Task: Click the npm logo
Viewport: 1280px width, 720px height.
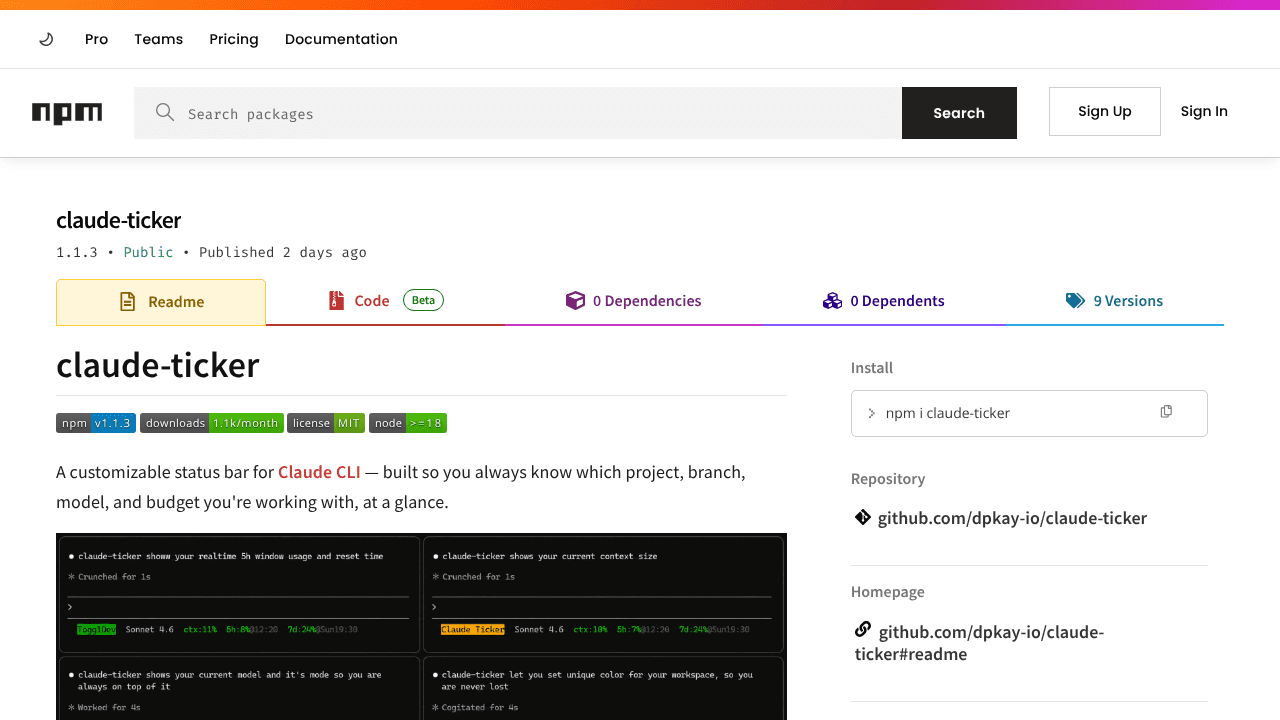Action: (x=67, y=113)
